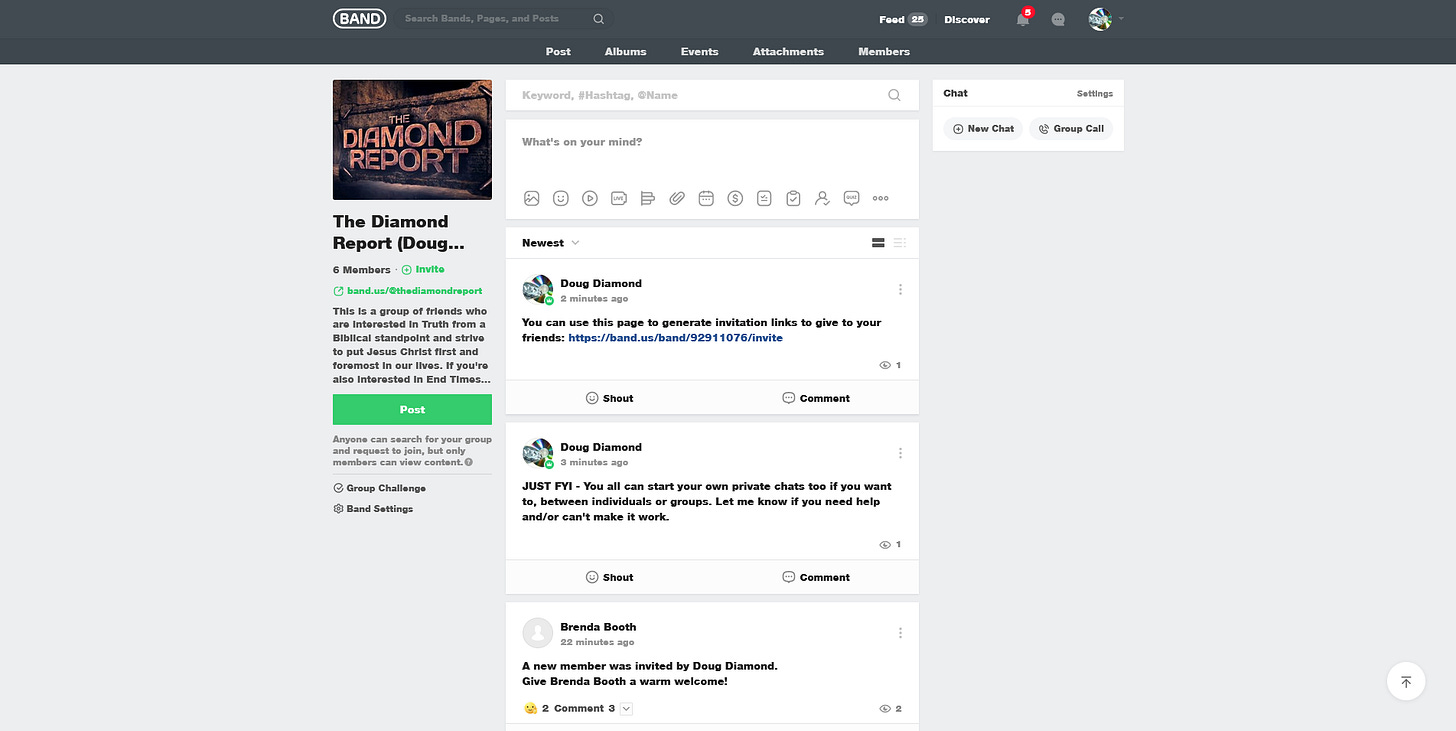
Task: Shout on the JUST FYI post
Action: tap(609, 577)
